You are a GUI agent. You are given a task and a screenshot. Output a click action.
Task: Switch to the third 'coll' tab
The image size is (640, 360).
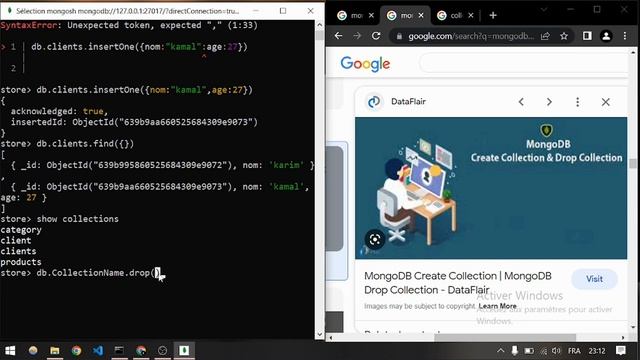pyautogui.click(x=451, y=16)
